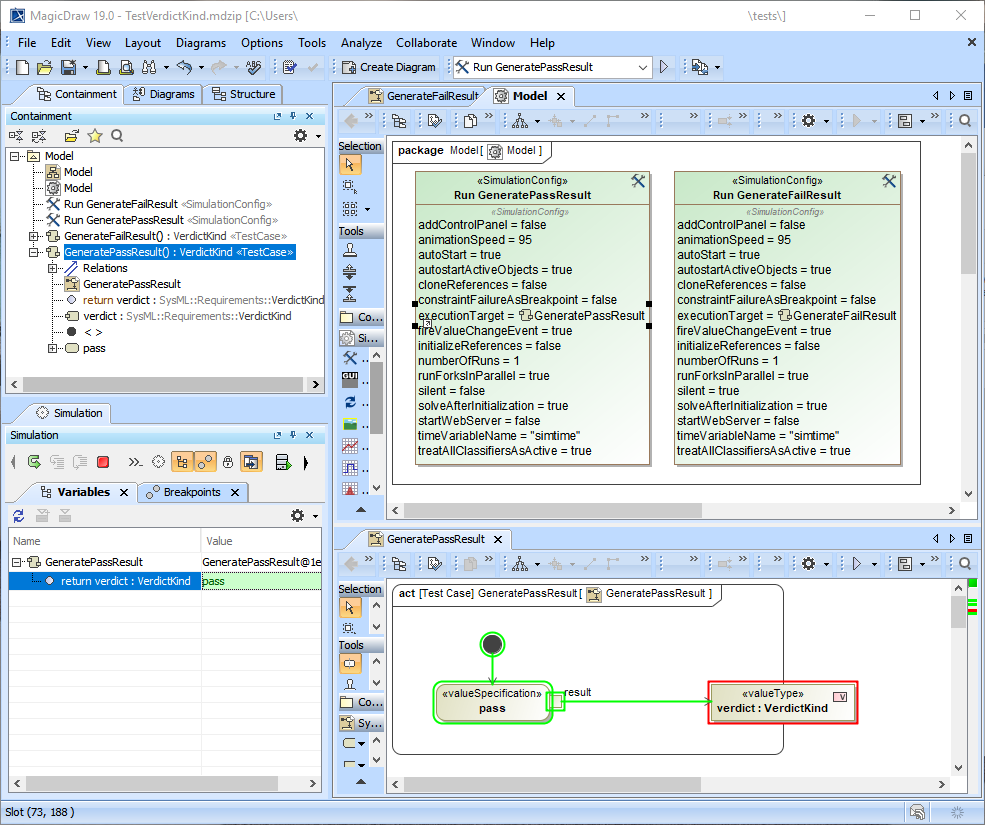Screen dimensions: 985x825
Task: Click the Create Diagram button
Action: [x=389, y=67]
